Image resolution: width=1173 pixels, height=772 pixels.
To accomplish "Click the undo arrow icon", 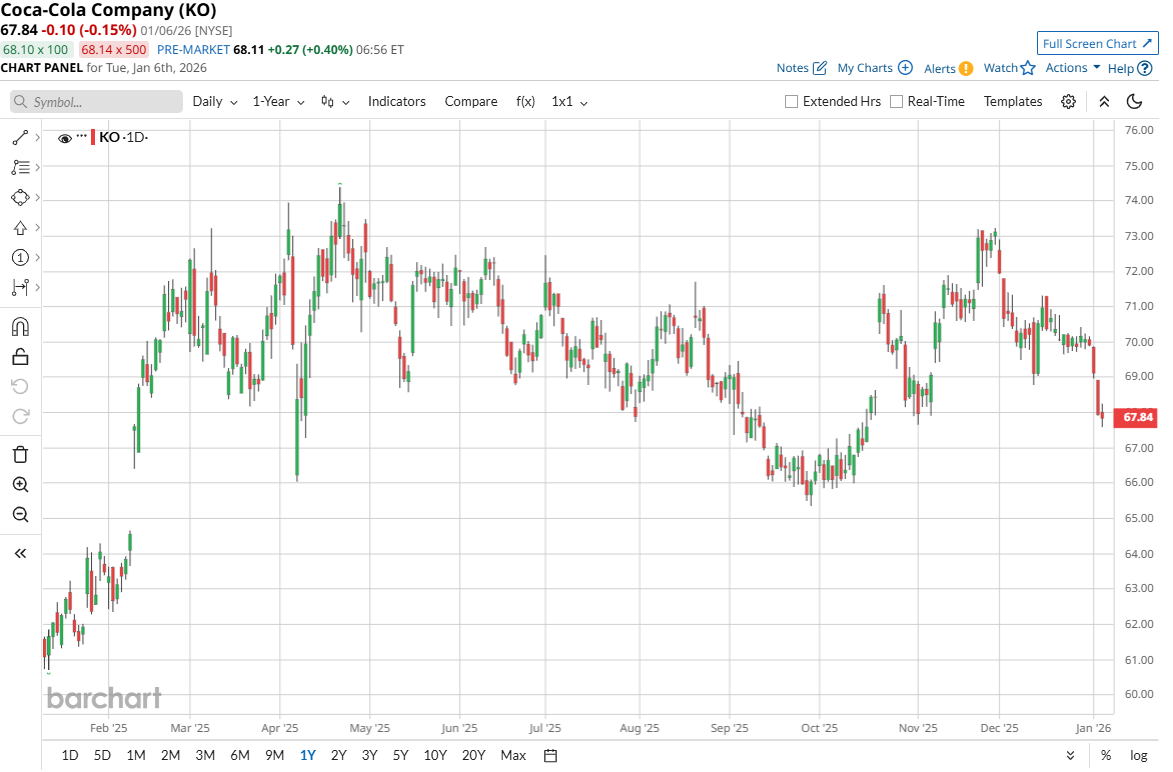I will [20, 386].
